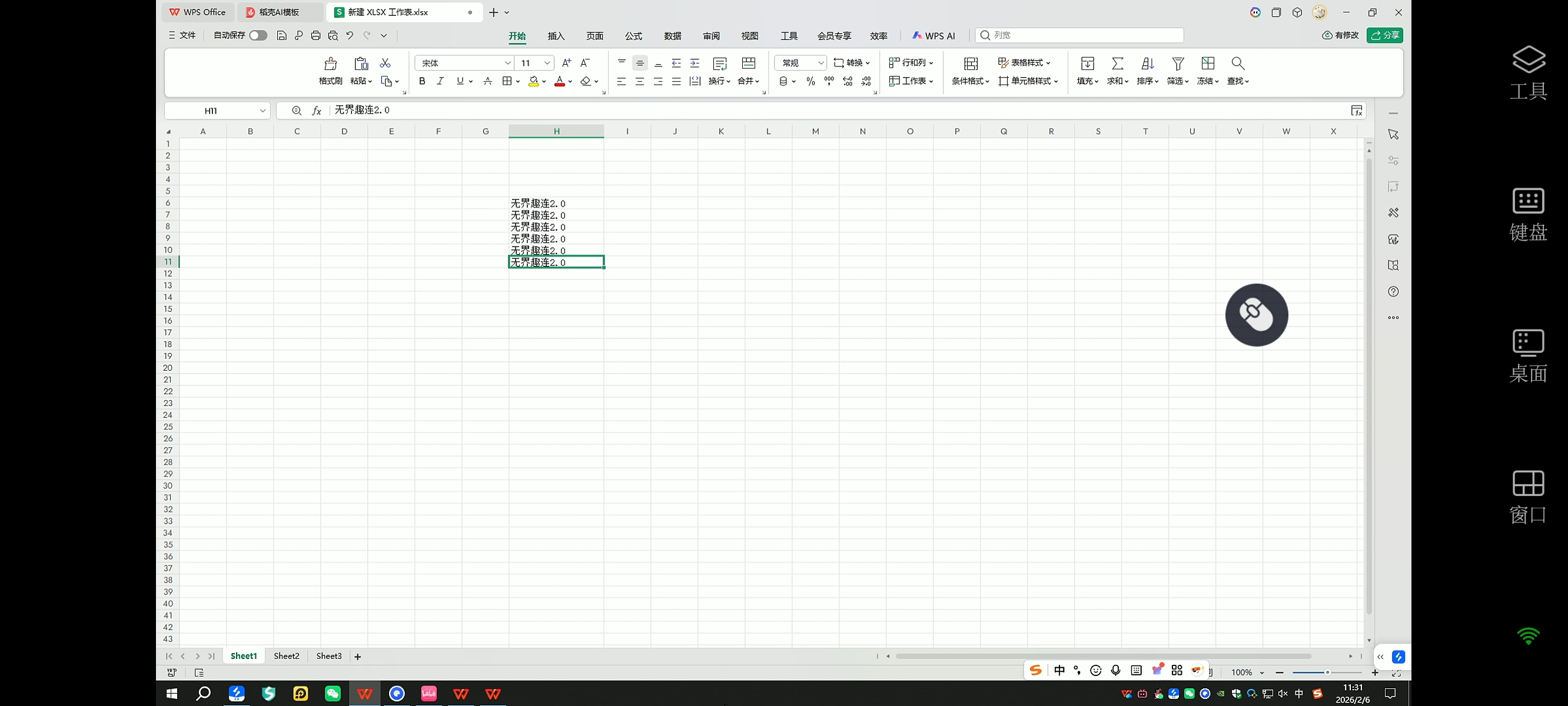The width and height of the screenshot is (1568, 706).
Task: Toggle the center vertical alignment button
Action: point(640,64)
